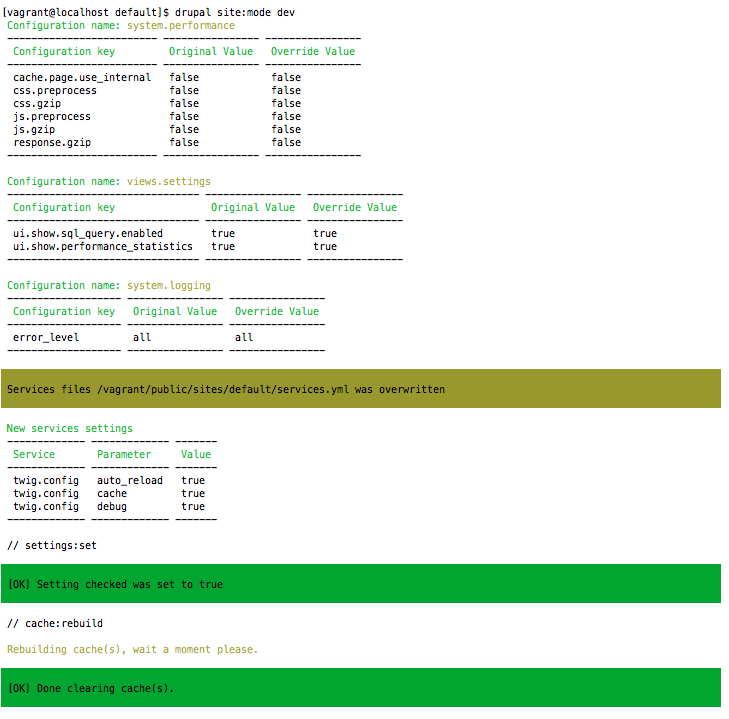The height and width of the screenshot is (719, 729).
Task: Click the key 'error_level'
Action: [x=46, y=338]
